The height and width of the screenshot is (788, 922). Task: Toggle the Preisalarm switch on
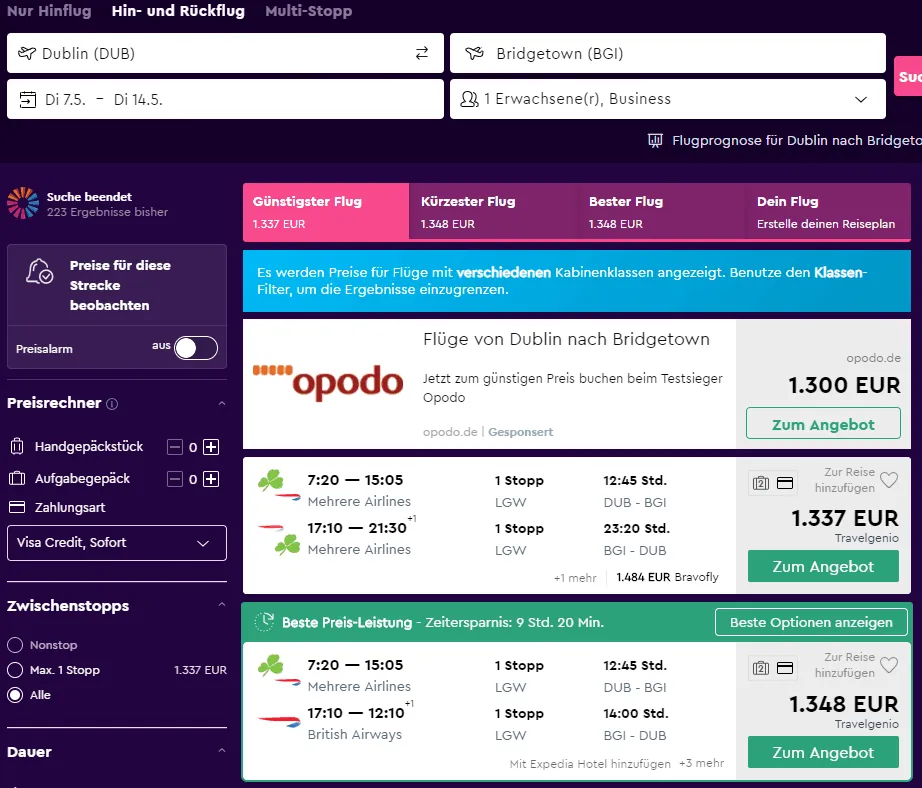tap(195, 348)
